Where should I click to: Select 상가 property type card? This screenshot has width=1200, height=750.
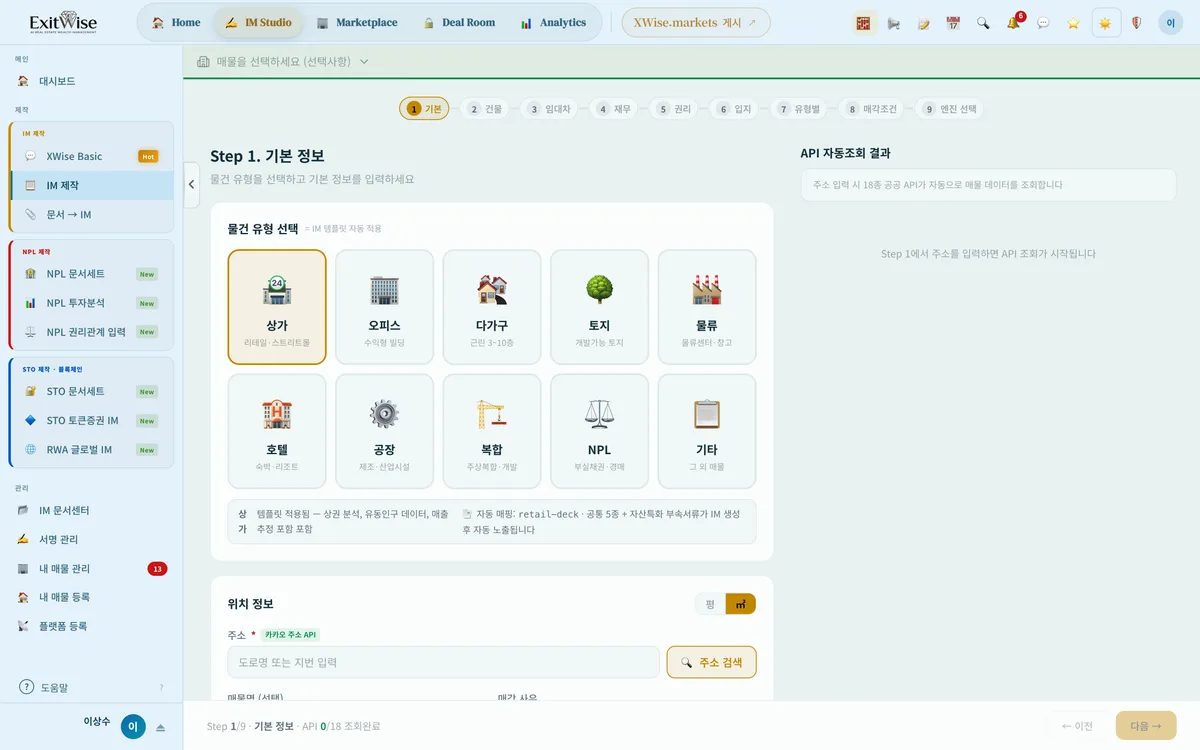277,307
